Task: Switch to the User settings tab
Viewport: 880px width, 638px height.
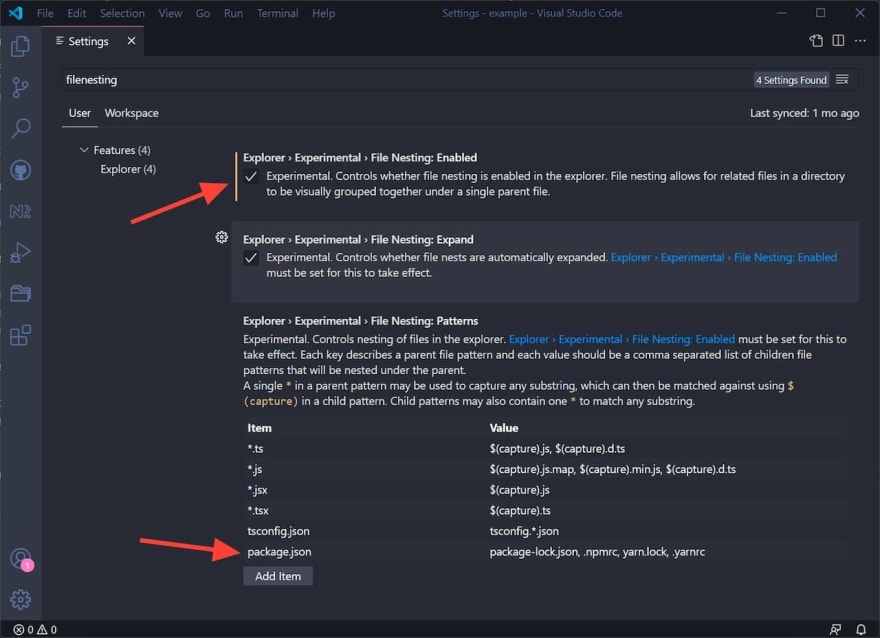Action: coord(80,113)
